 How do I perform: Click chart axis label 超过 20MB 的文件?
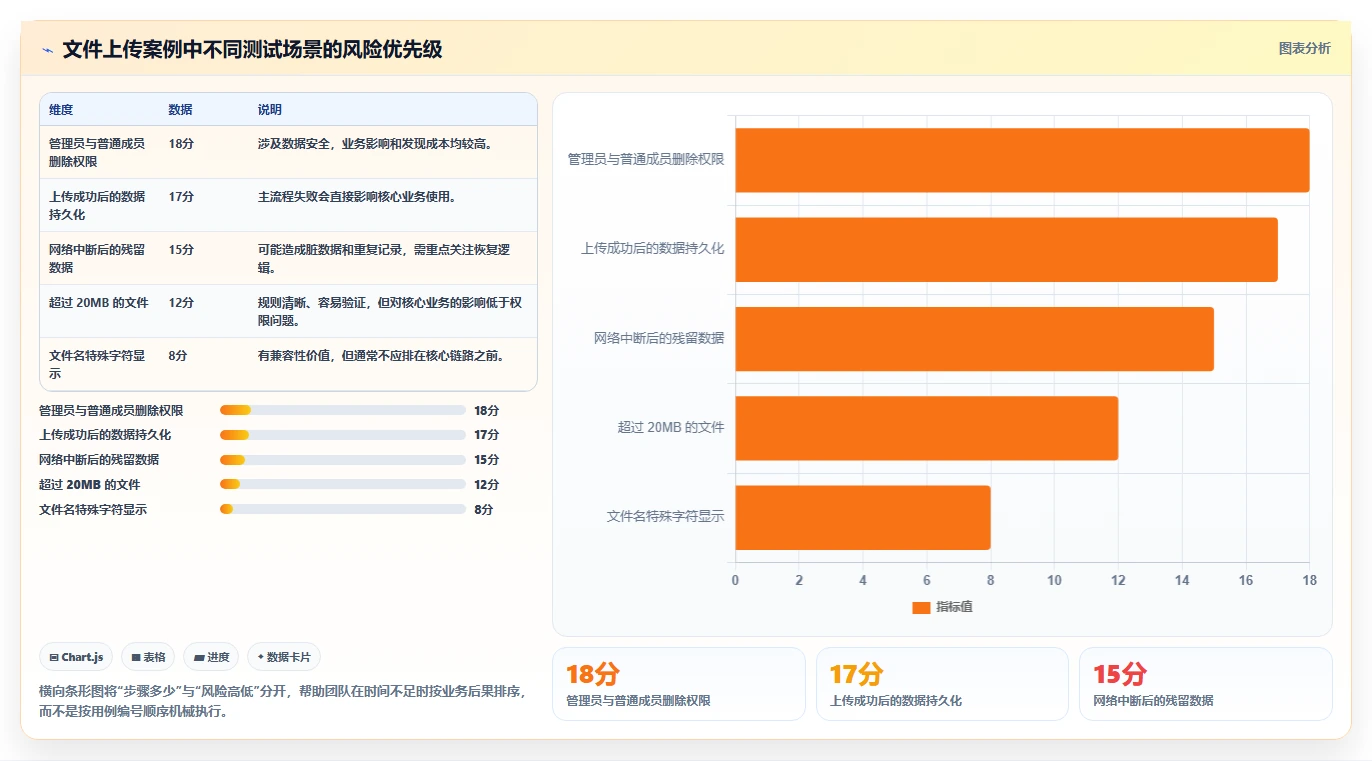(x=671, y=428)
